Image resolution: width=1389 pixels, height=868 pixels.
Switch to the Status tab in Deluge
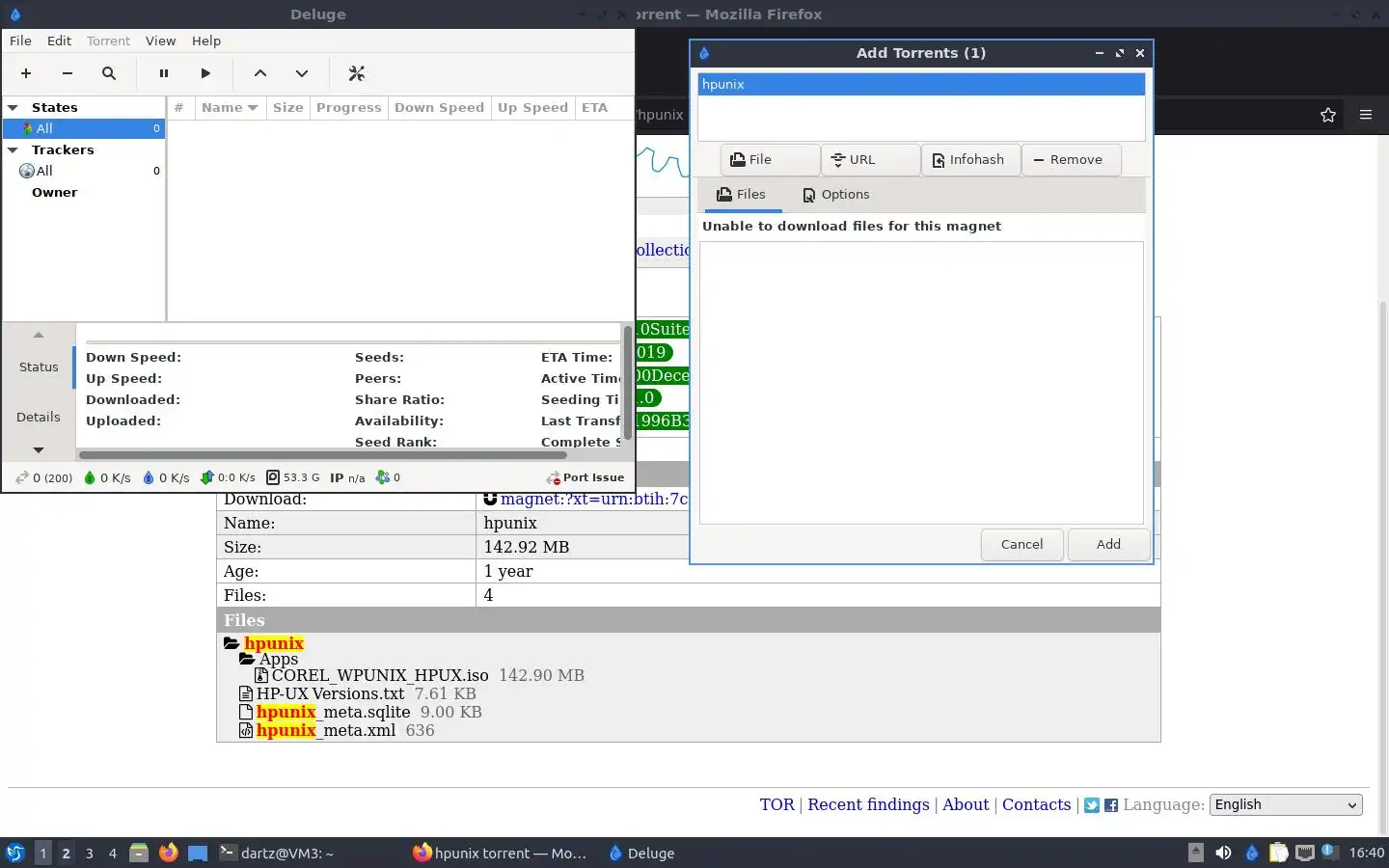click(x=39, y=367)
